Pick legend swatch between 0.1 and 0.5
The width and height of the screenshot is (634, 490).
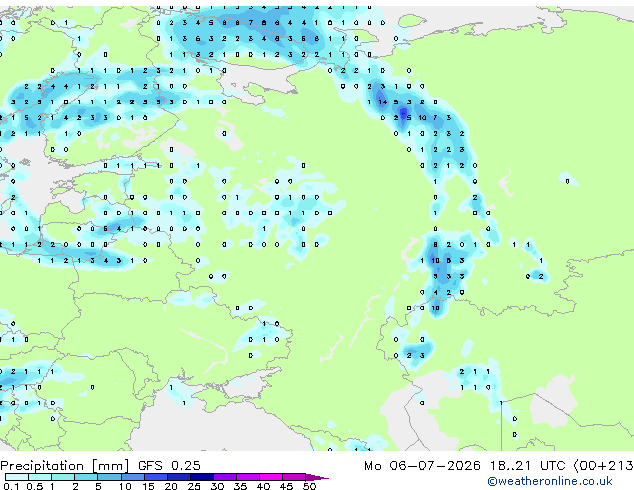[x=17, y=477]
